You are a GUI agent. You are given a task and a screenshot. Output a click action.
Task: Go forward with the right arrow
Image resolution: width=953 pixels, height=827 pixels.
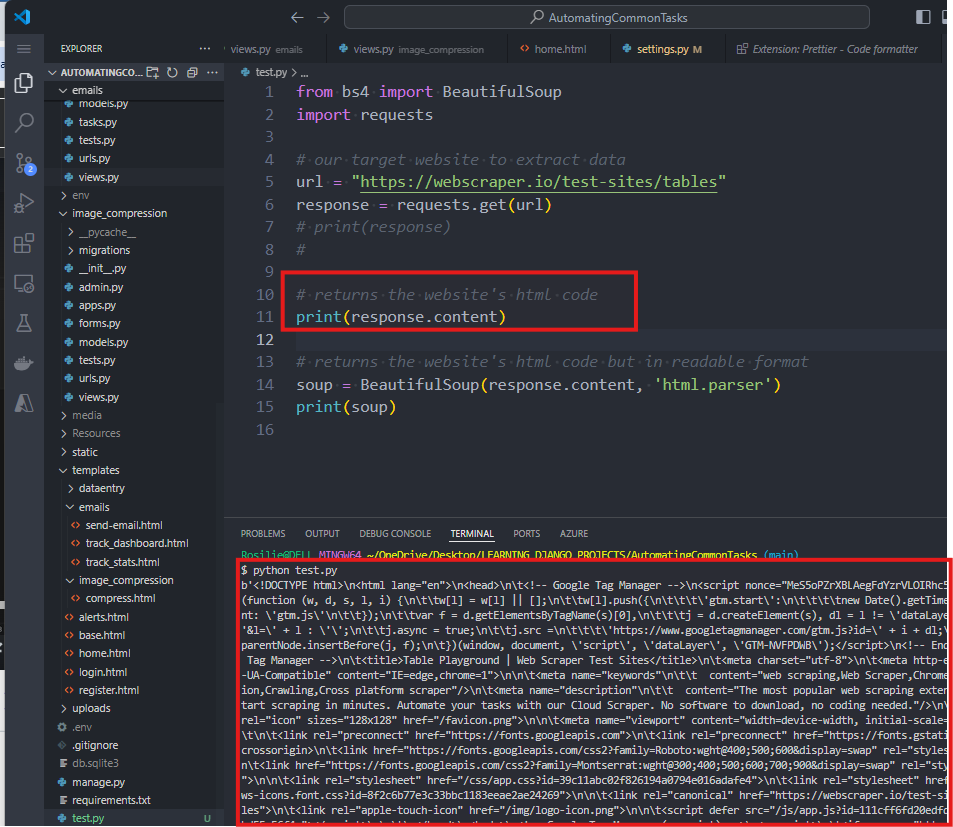(323, 18)
